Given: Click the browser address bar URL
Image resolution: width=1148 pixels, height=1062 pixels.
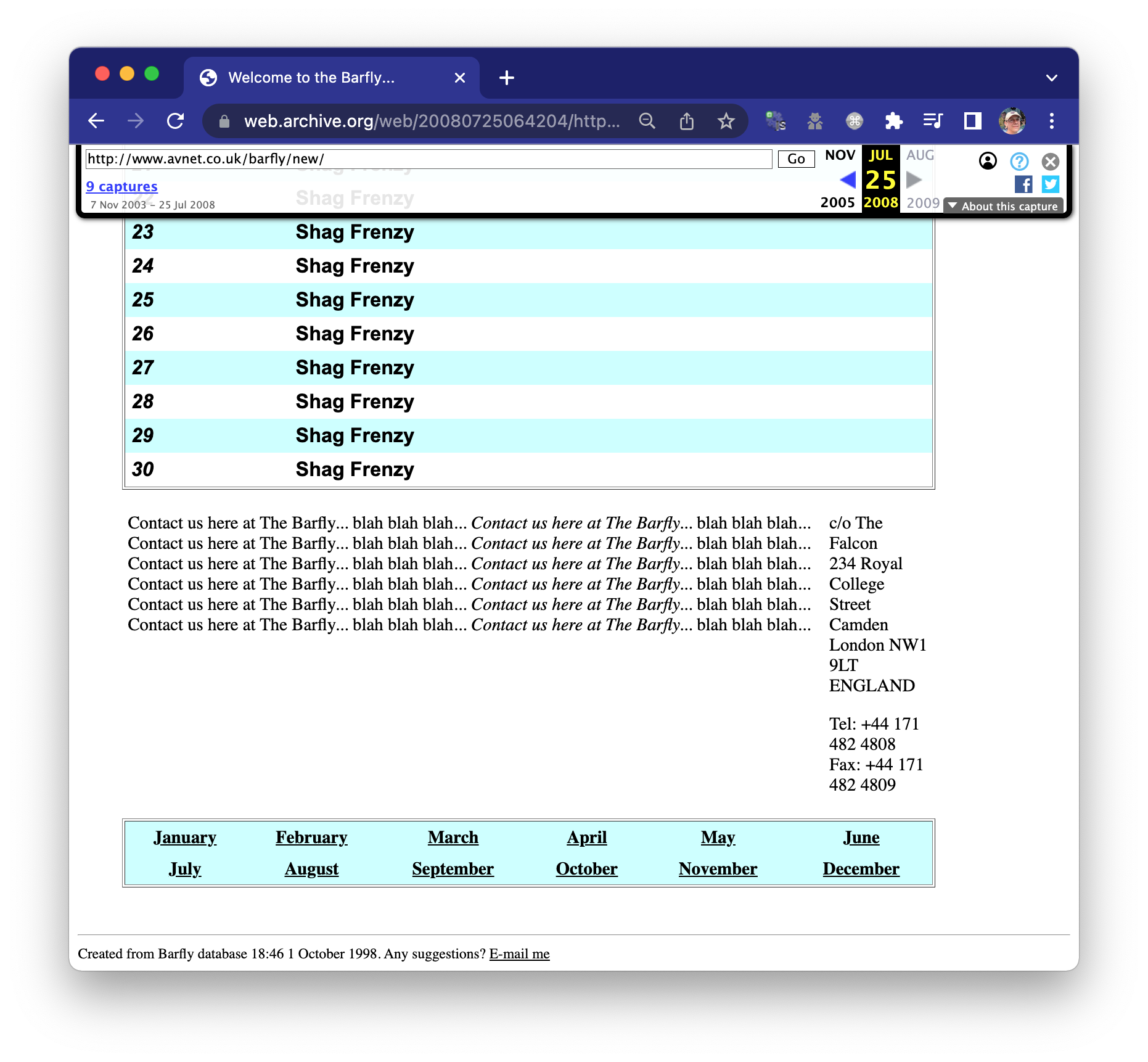Looking at the screenshot, I should click(431, 121).
